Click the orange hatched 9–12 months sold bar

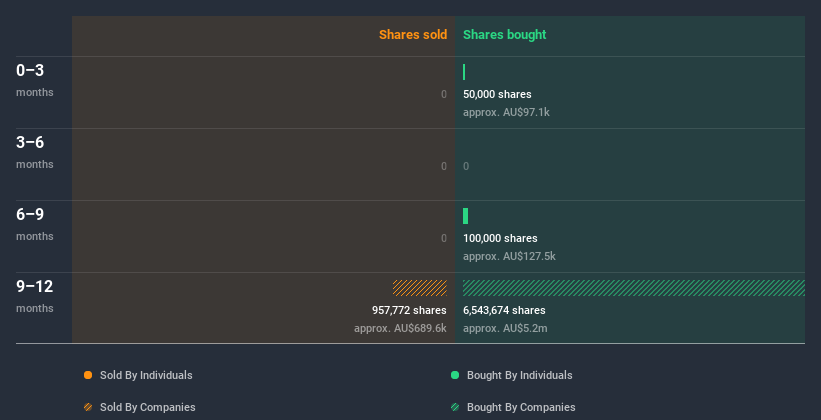coord(420,288)
